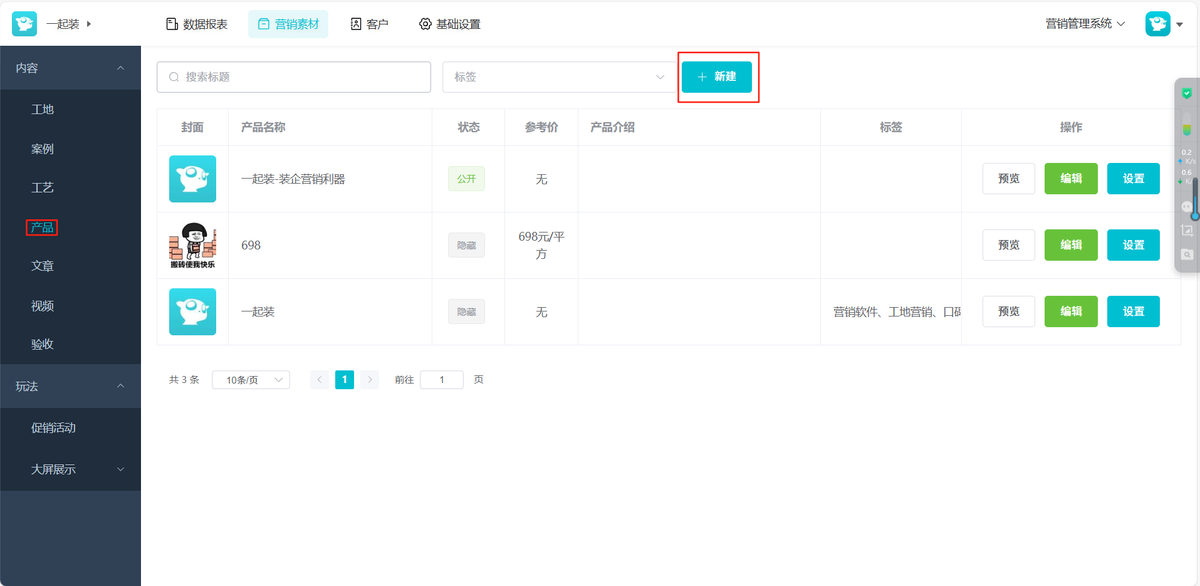Open the 698 product cover thumbnail
Image resolution: width=1200 pixels, height=586 pixels.
pyautogui.click(x=192, y=246)
